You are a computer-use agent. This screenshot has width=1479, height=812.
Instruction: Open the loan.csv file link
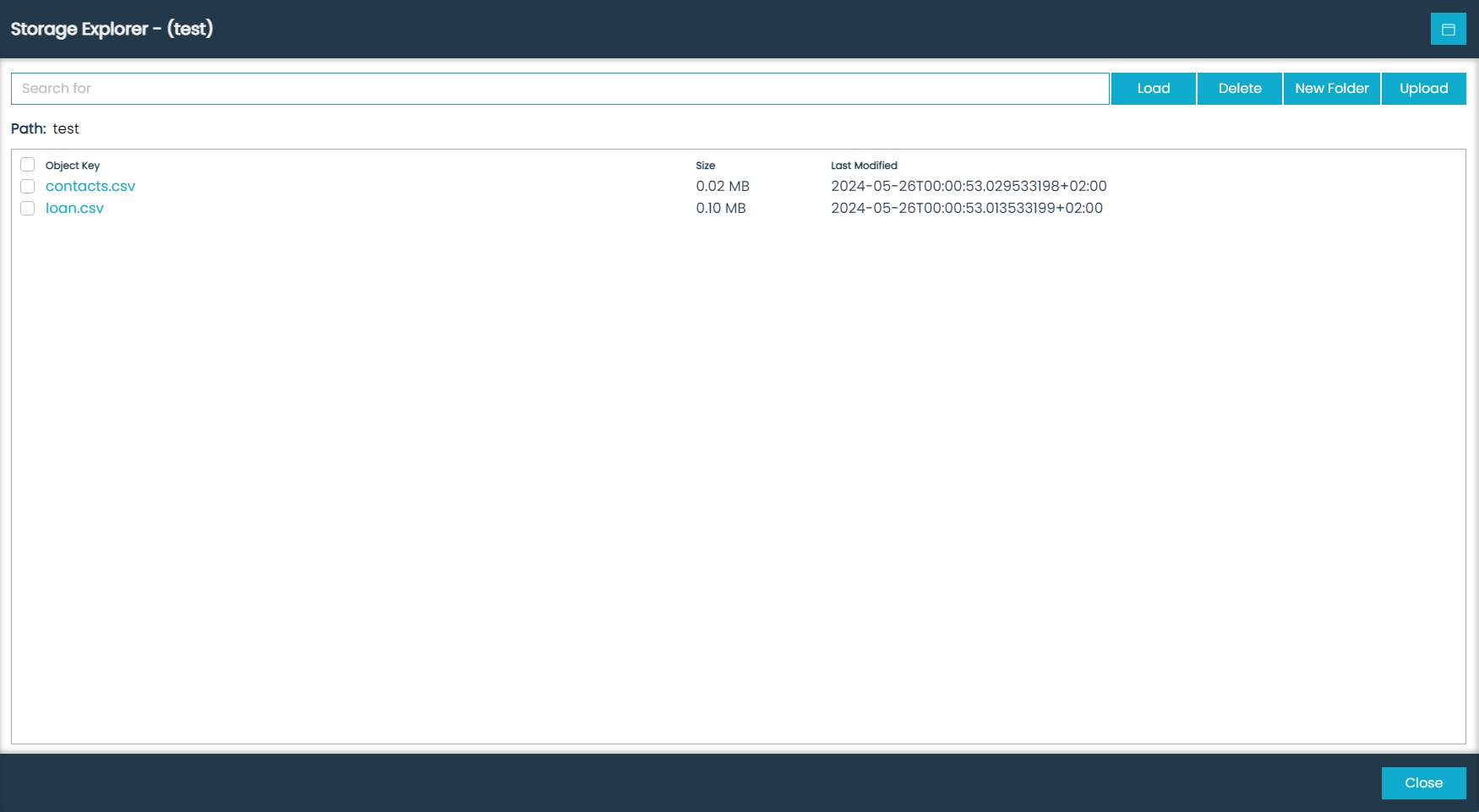[x=74, y=208]
